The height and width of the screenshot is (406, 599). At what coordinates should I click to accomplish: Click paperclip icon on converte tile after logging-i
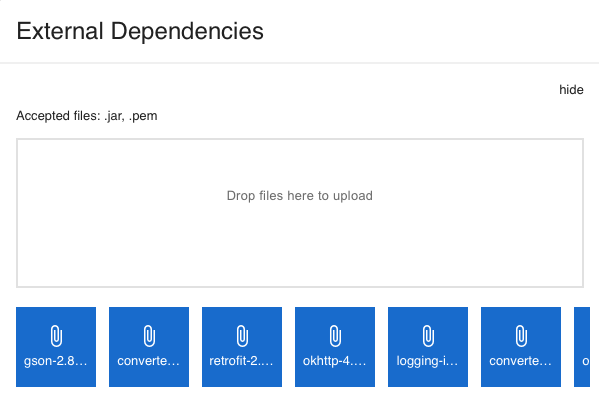pyautogui.click(x=521, y=336)
